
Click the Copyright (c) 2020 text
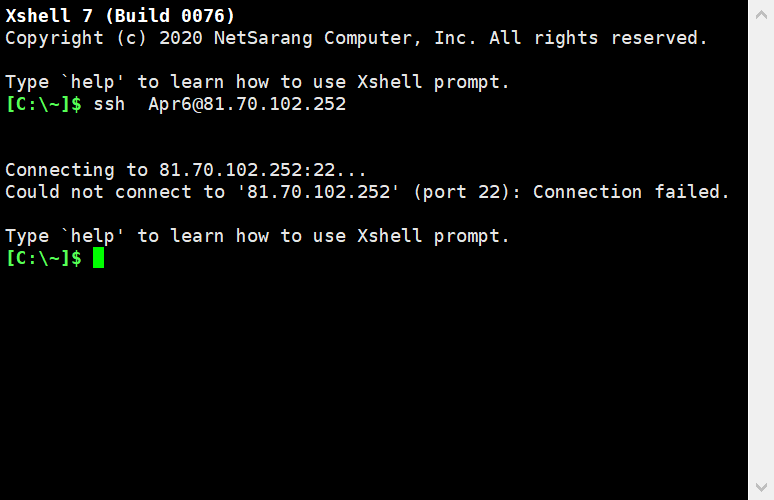pos(104,38)
